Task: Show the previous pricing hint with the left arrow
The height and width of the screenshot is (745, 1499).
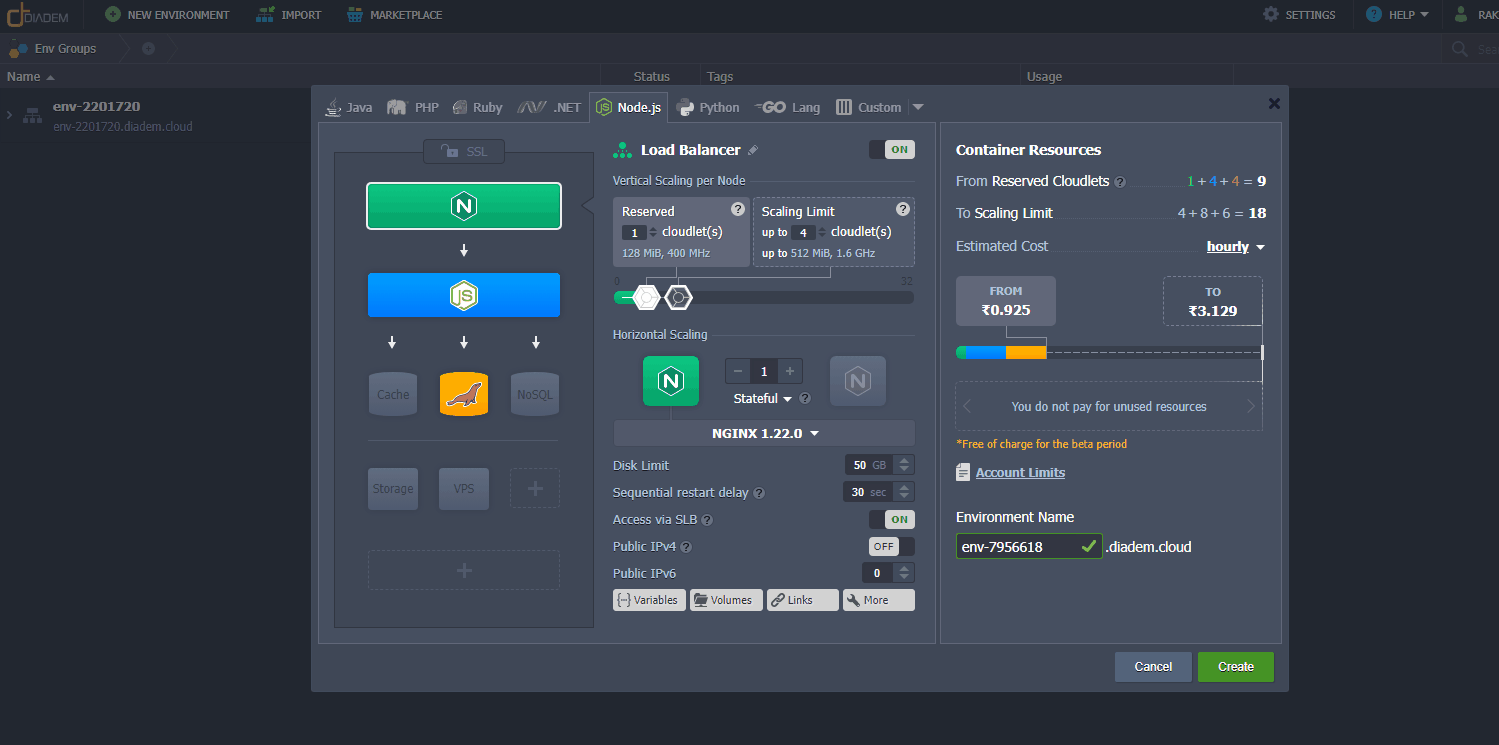Action: (967, 406)
